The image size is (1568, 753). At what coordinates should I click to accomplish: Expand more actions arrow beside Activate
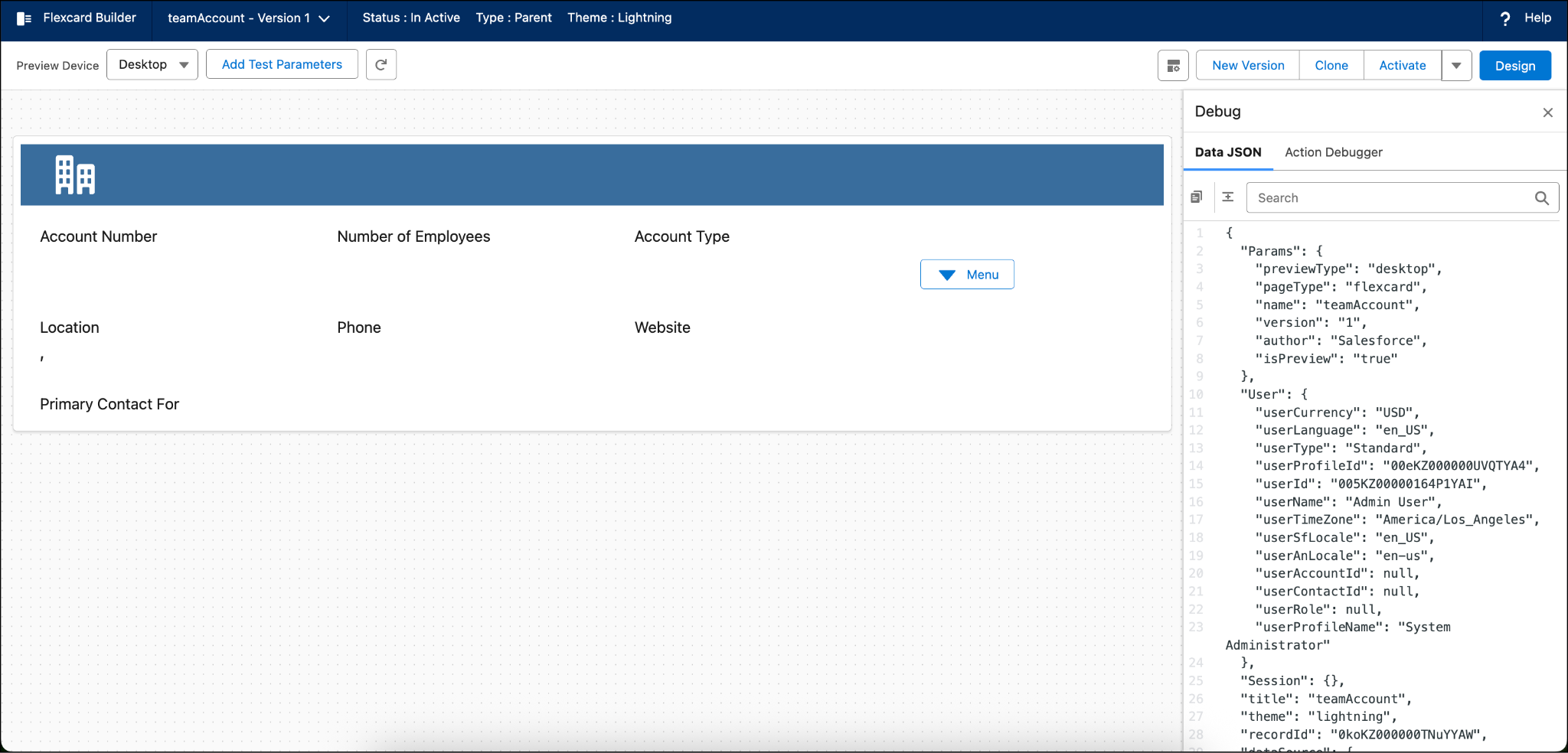[1457, 66]
